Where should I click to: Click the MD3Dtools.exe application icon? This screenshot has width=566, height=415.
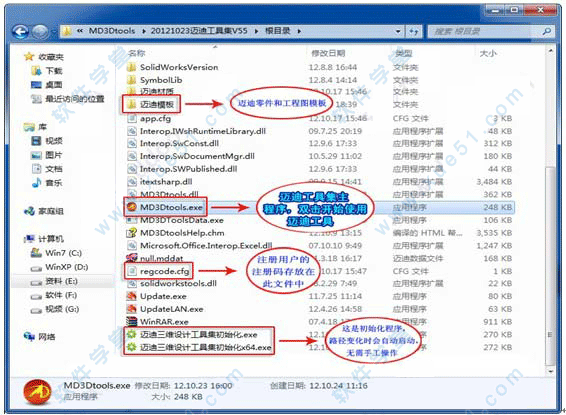coord(131,208)
